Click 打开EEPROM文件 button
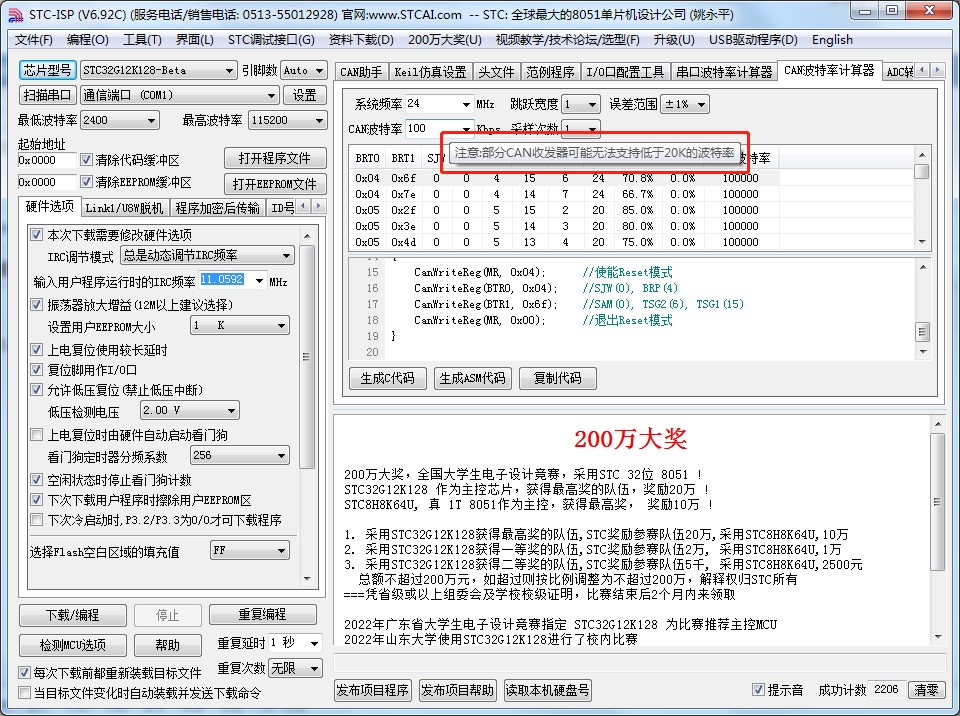960x716 pixels. [x=275, y=184]
